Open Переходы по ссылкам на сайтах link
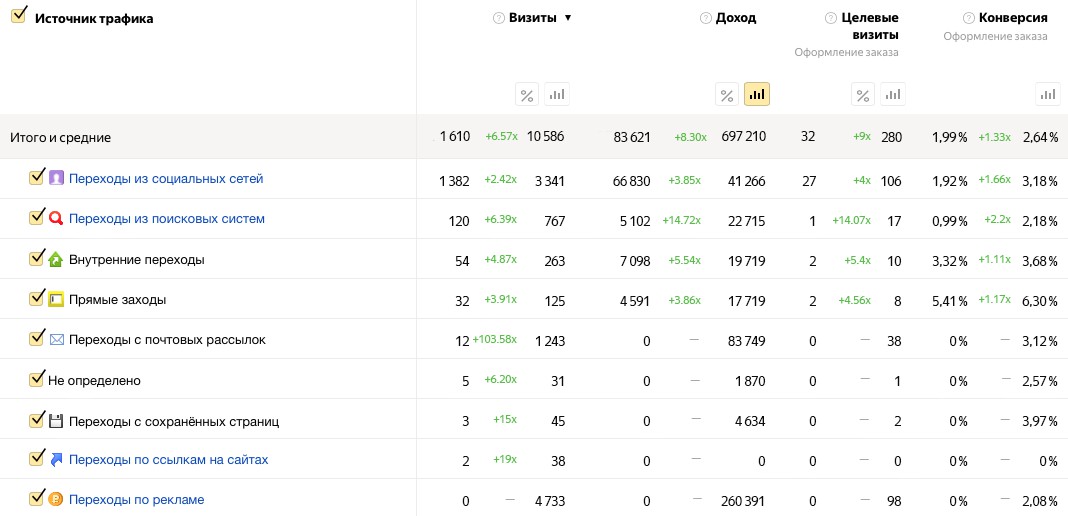The height and width of the screenshot is (516, 1068). (168, 460)
